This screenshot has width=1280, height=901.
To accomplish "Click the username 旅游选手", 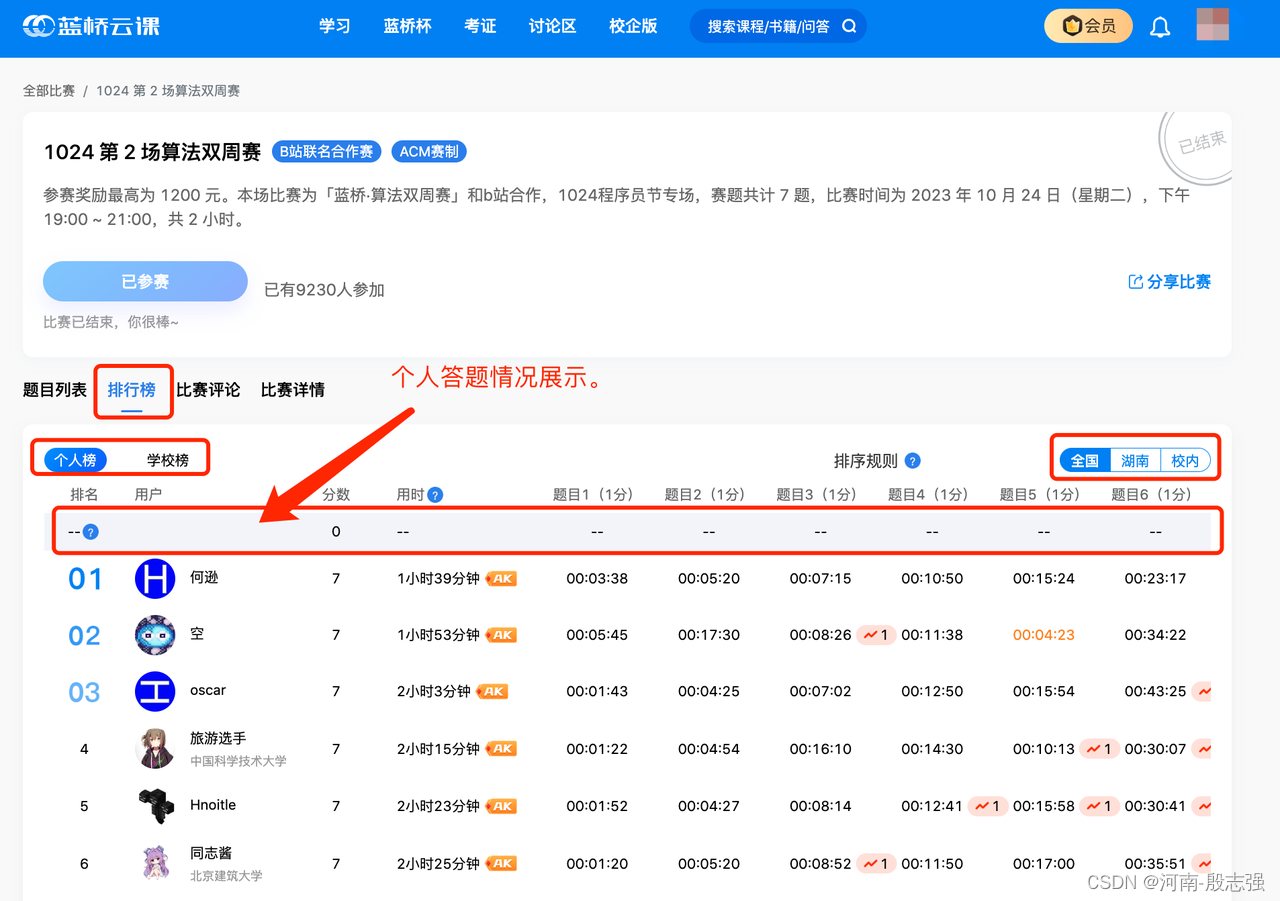I will [x=218, y=738].
